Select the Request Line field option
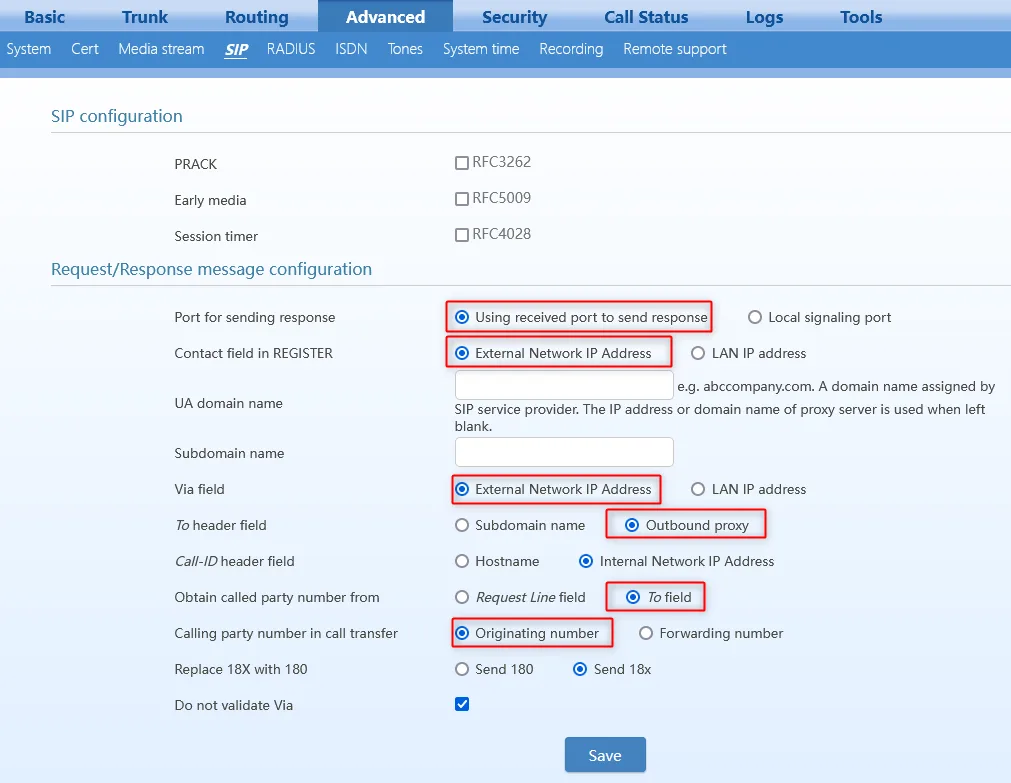This screenshot has height=783, width=1011. (462, 597)
